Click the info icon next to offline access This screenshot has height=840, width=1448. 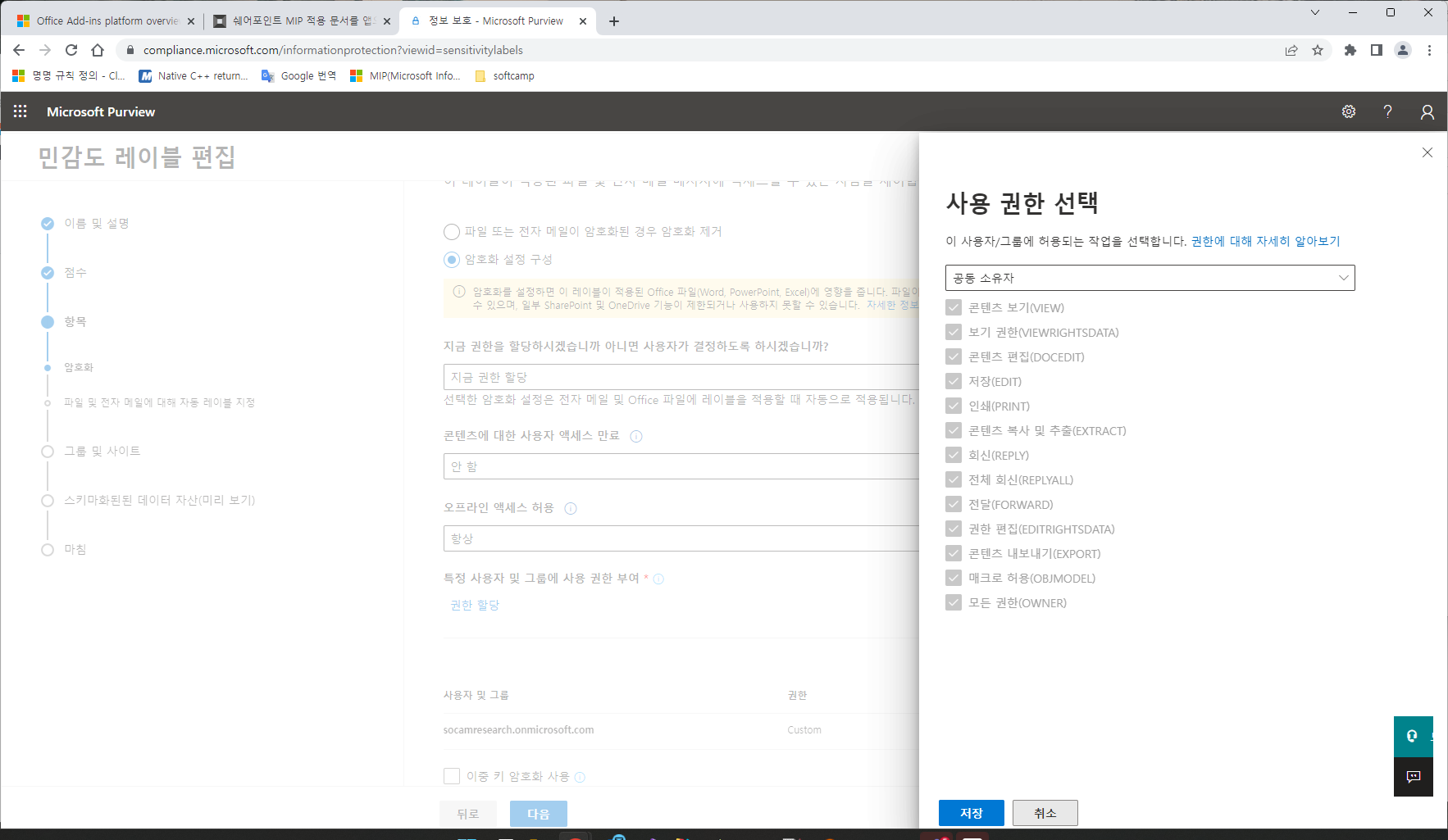[x=571, y=508]
